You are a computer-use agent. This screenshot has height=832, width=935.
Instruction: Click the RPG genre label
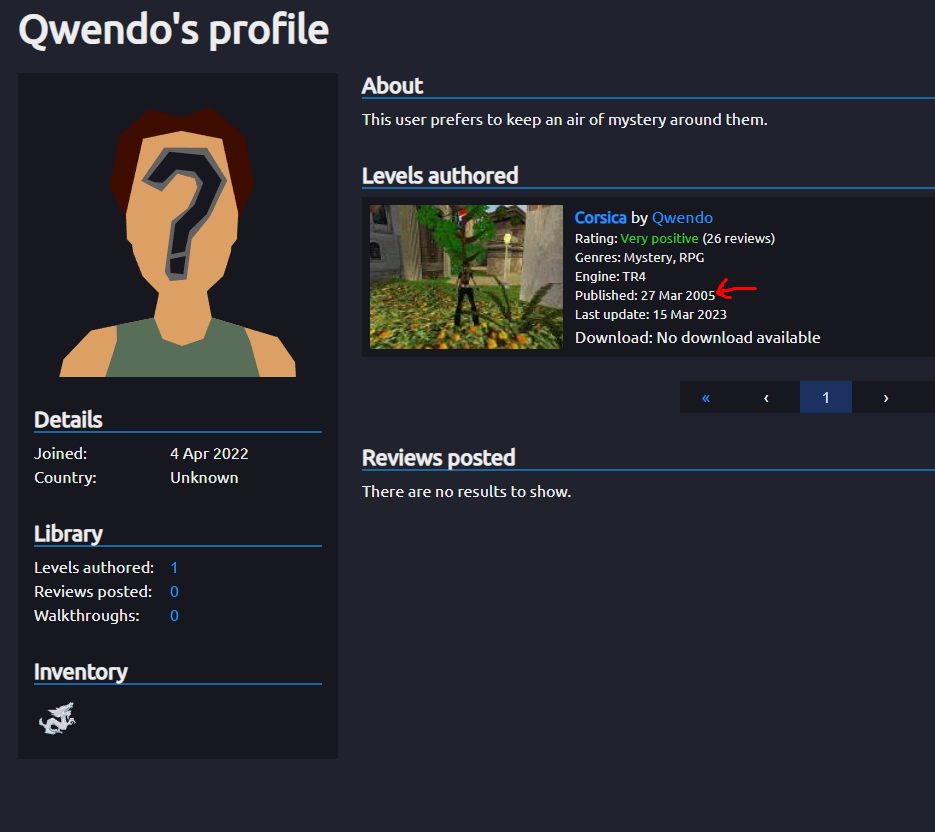click(x=694, y=257)
